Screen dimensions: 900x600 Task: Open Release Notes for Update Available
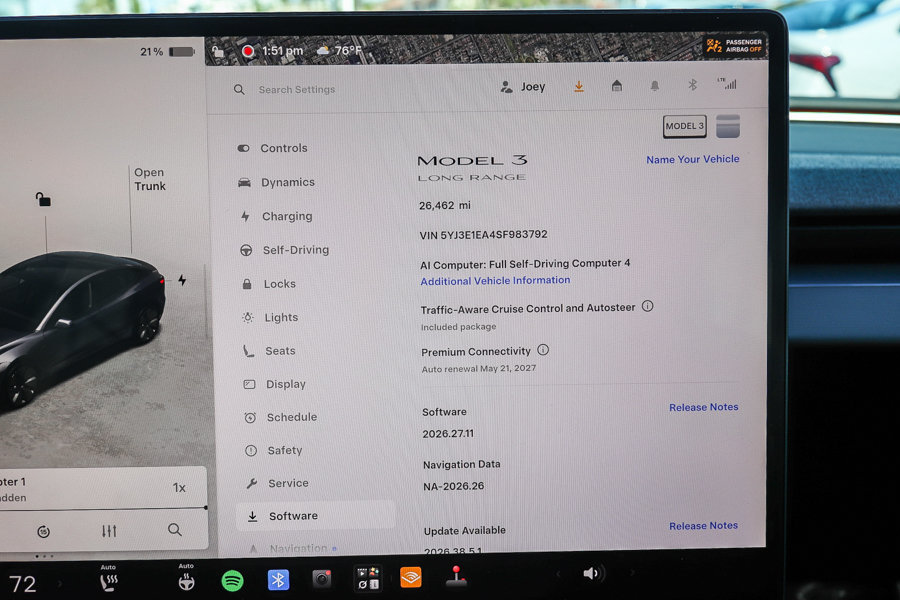pos(703,525)
